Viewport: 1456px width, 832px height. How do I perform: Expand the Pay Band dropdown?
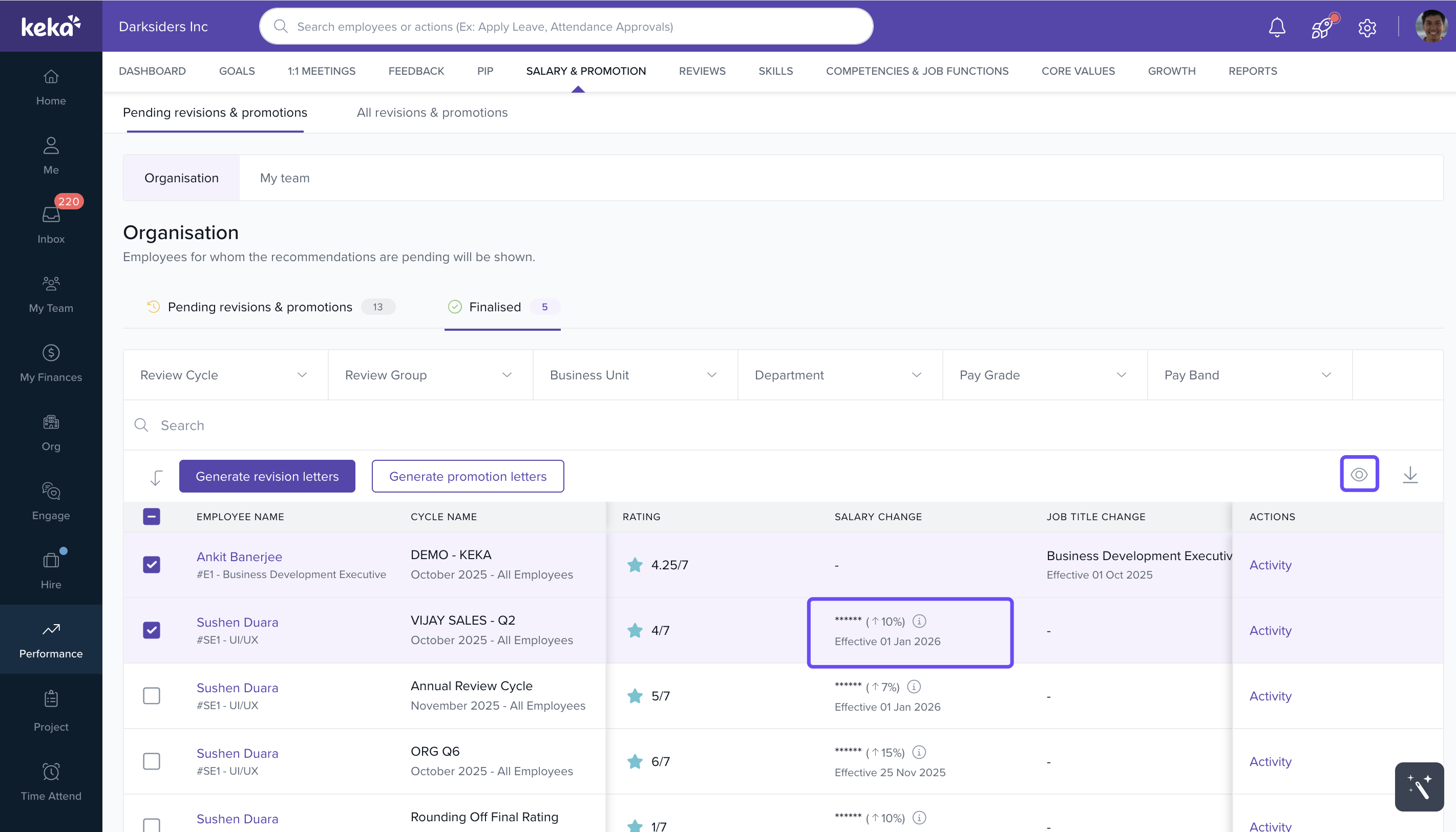click(1249, 375)
